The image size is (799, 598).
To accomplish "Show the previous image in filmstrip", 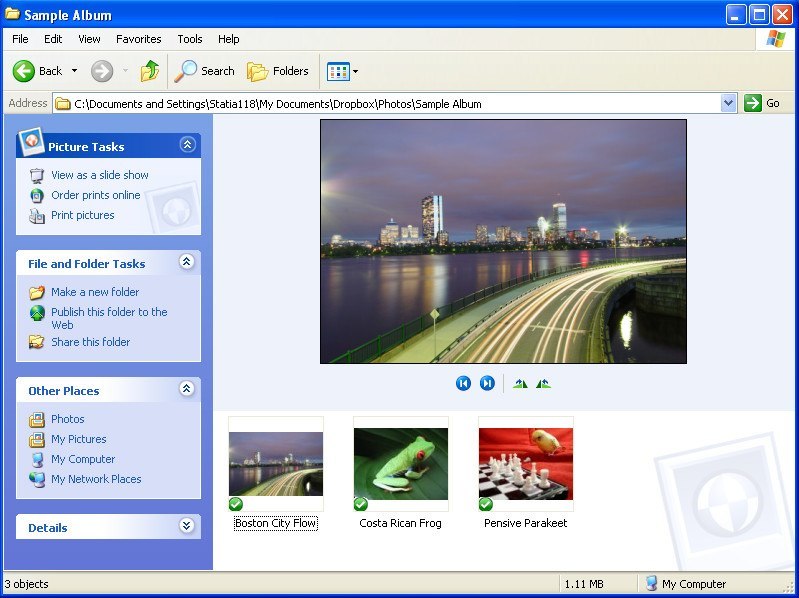I will [x=463, y=383].
